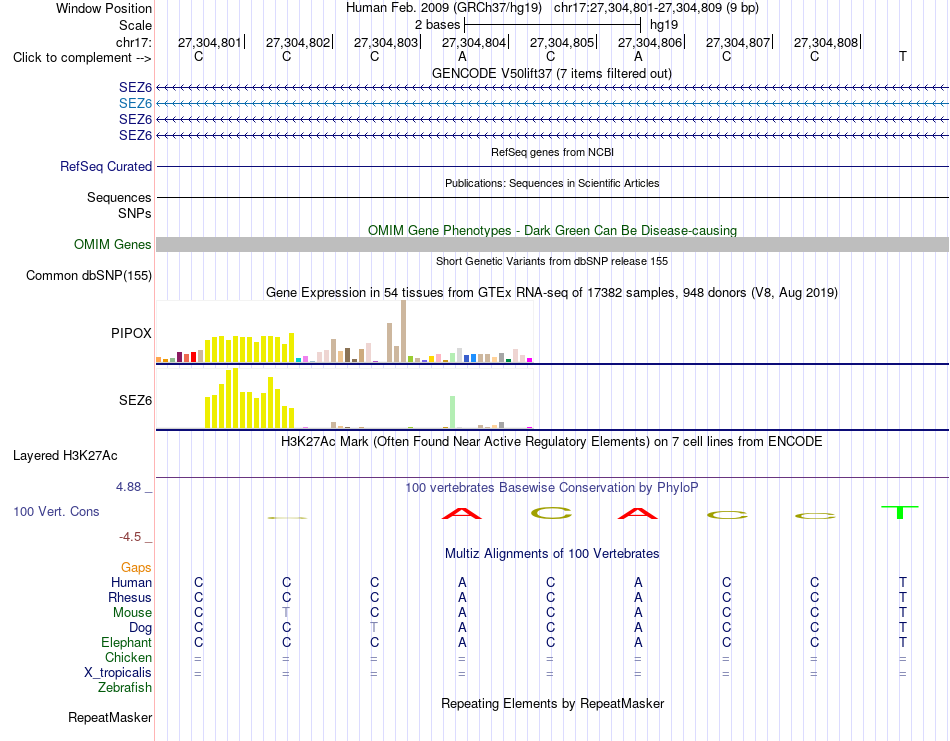Click the Human species label

[131, 582]
